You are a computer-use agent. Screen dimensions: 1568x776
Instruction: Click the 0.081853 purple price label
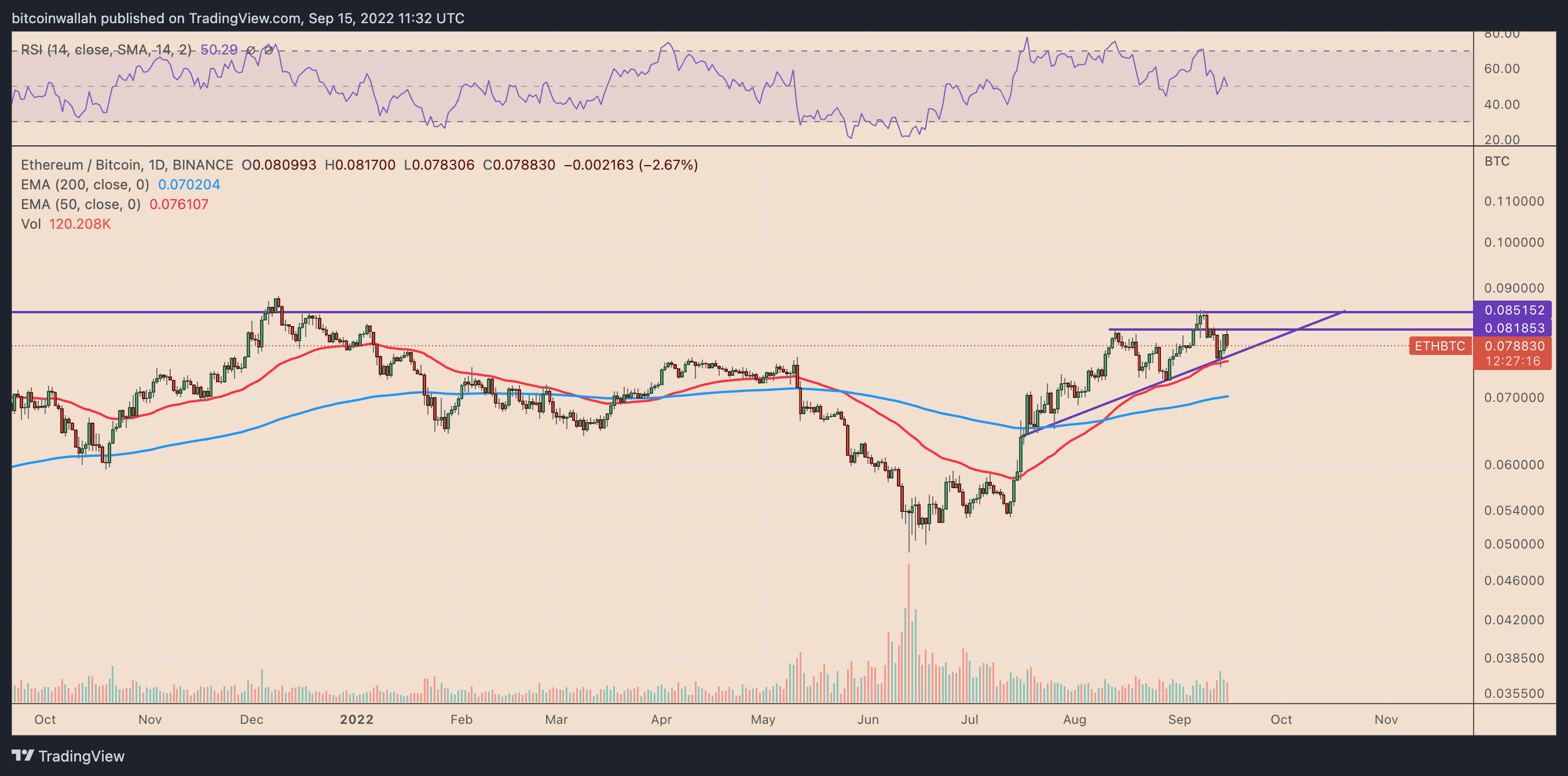pyautogui.click(x=1513, y=328)
